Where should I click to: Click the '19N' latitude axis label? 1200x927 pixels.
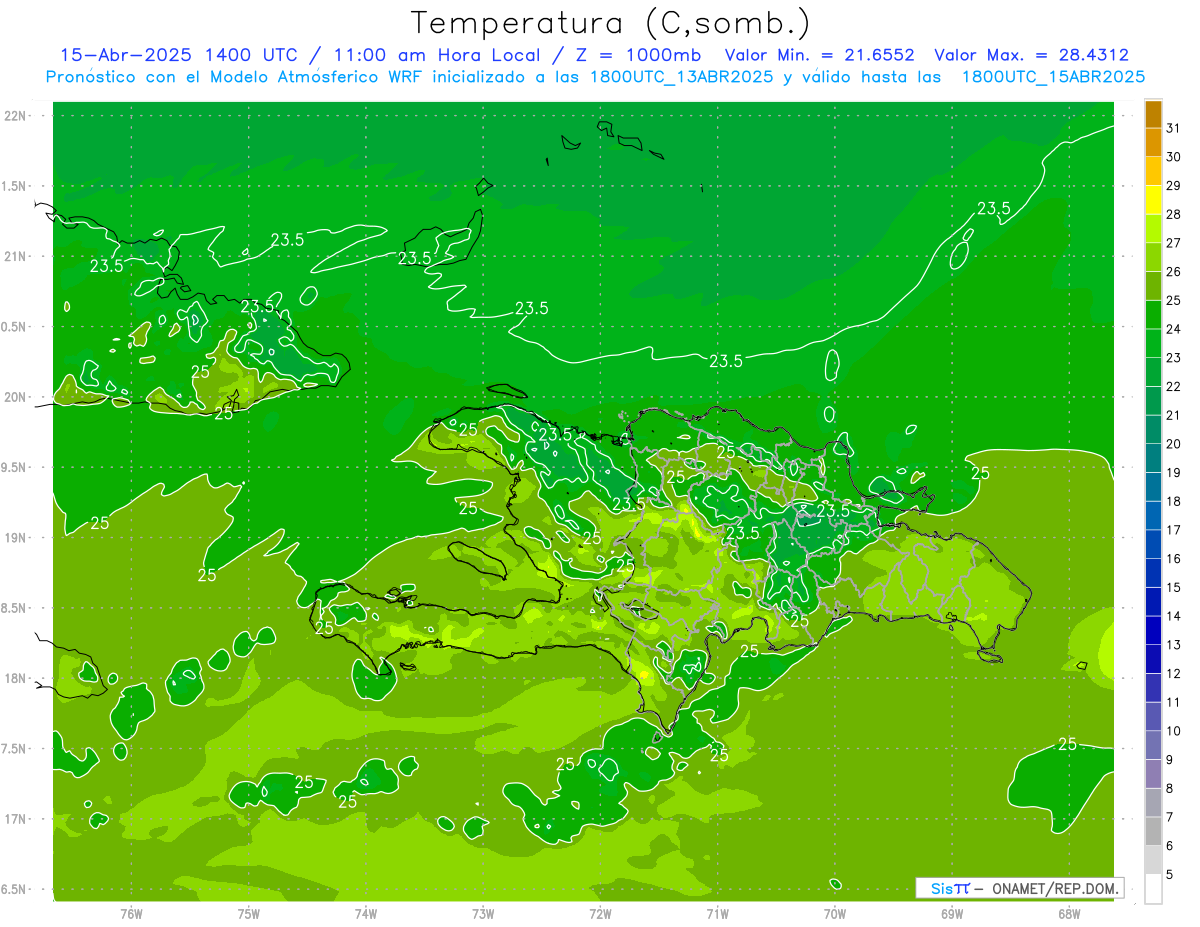click(x=15, y=538)
